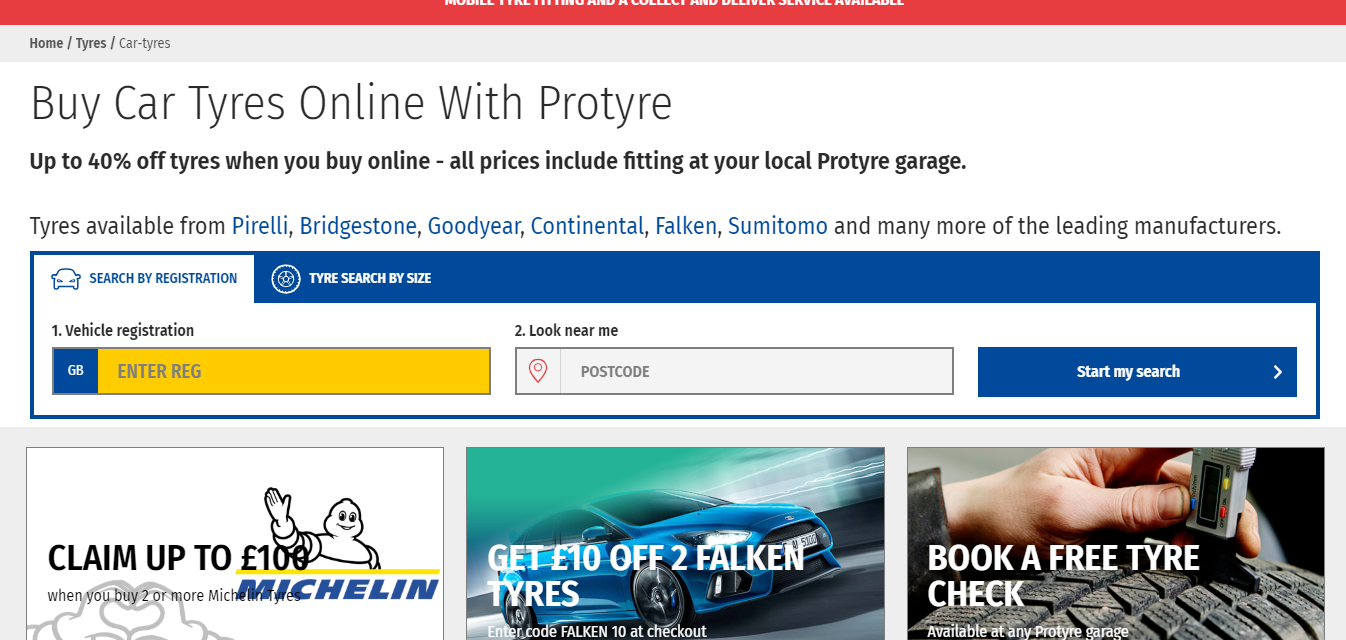The height and width of the screenshot is (640, 1346).
Task: Click the '2. Look near me' label
Action: (x=567, y=331)
